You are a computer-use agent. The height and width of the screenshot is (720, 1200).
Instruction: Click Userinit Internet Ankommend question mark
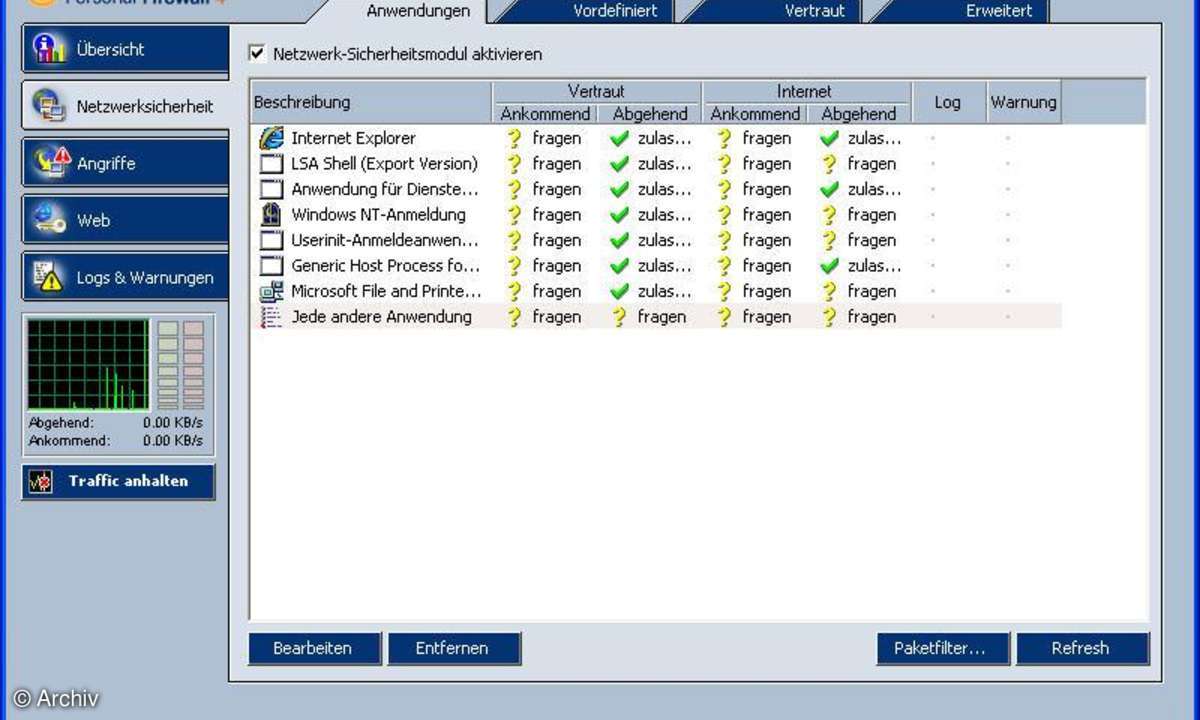coord(724,240)
